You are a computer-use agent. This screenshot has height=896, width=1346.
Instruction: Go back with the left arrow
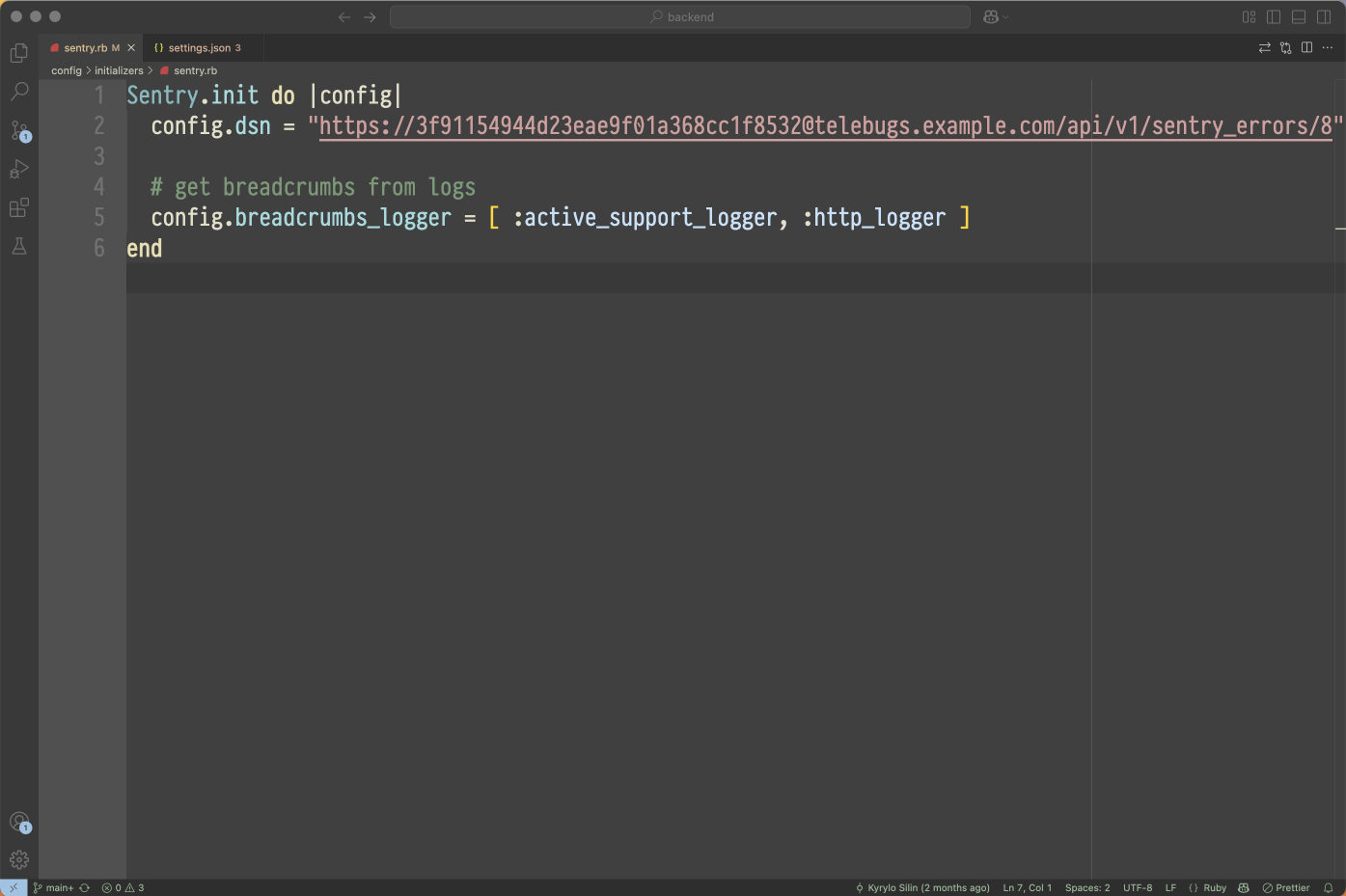pyautogui.click(x=344, y=16)
